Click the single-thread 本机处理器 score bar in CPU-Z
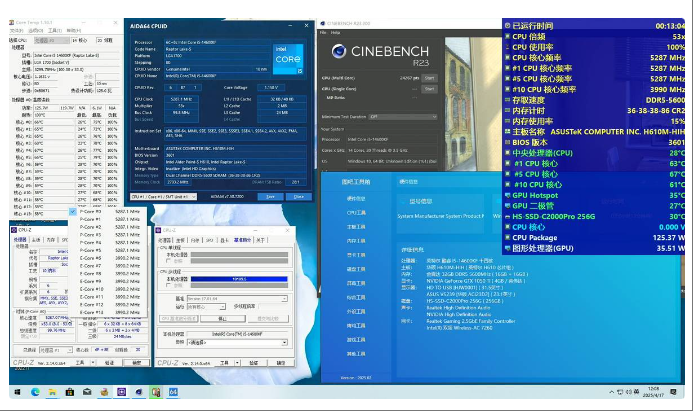Viewport: 693px width, 411px height. [x=239, y=255]
